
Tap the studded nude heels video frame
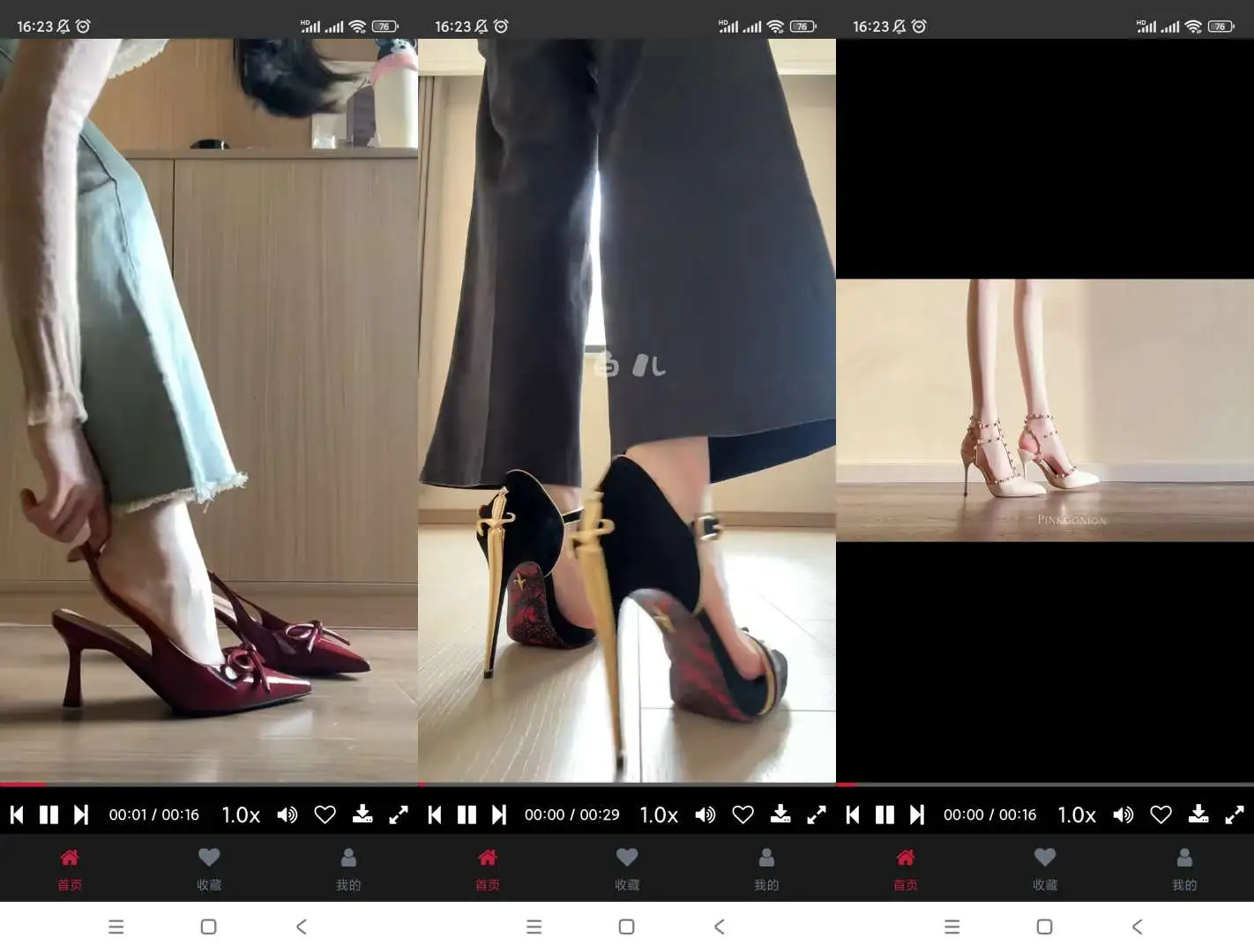[x=1045, y=410]
